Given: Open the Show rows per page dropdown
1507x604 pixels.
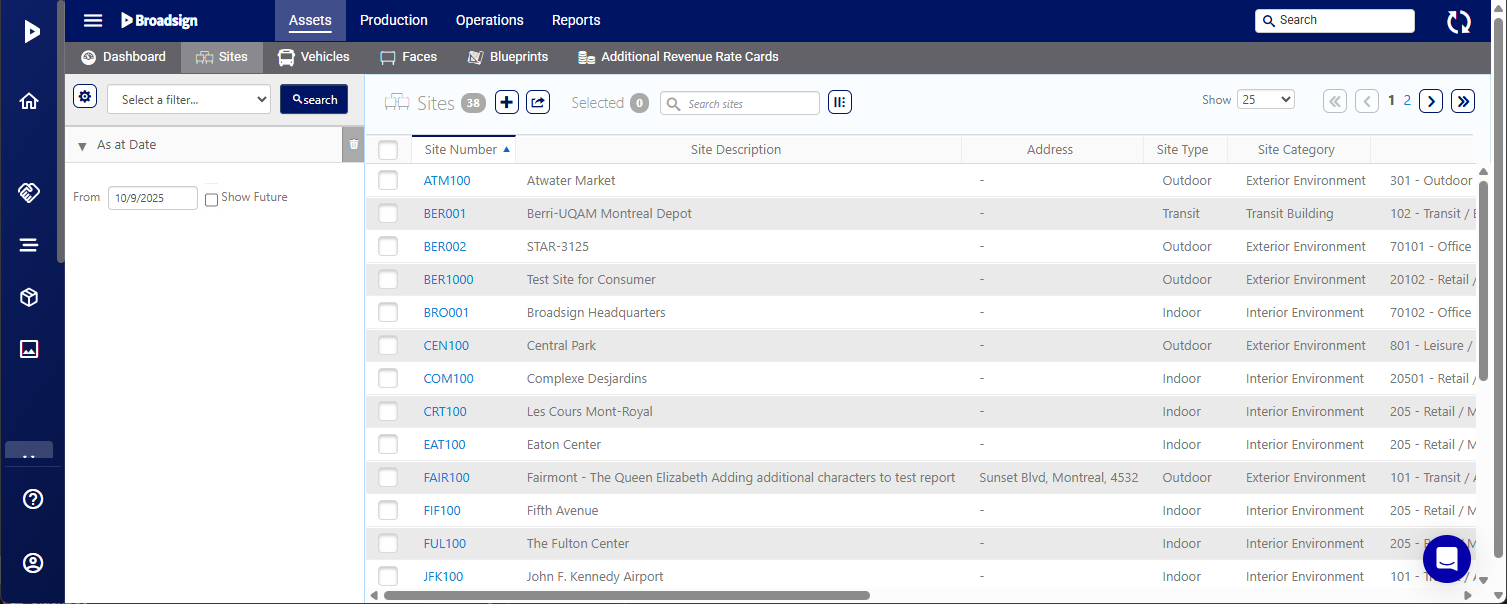Looking at the screenshot, I should (1265, 99).
